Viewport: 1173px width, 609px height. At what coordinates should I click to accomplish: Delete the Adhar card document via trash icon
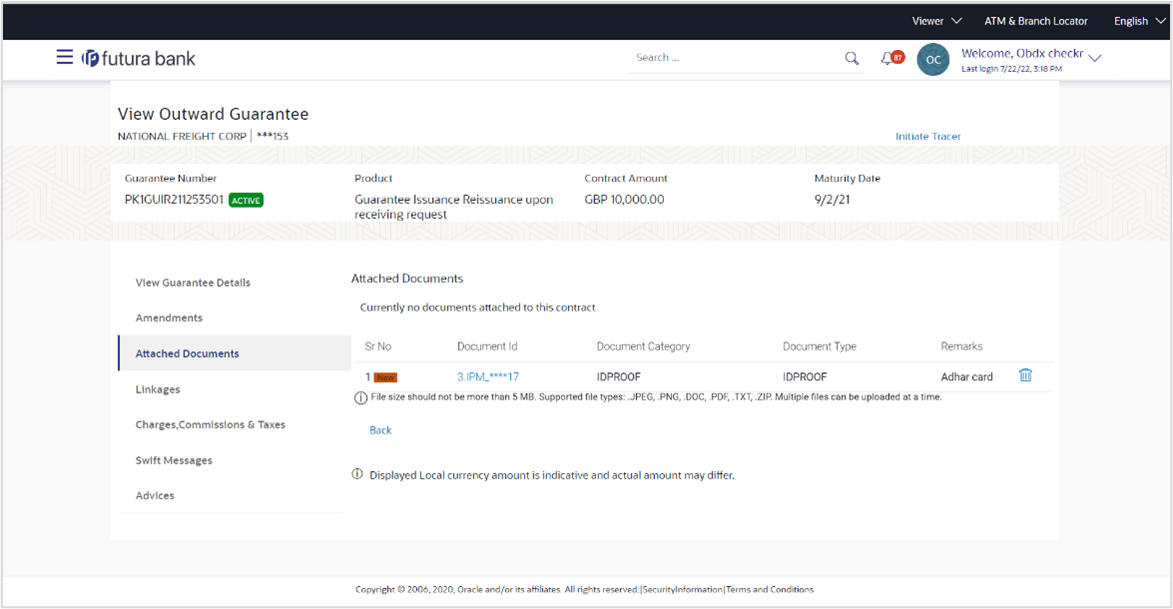click(x=1026, y=376)
